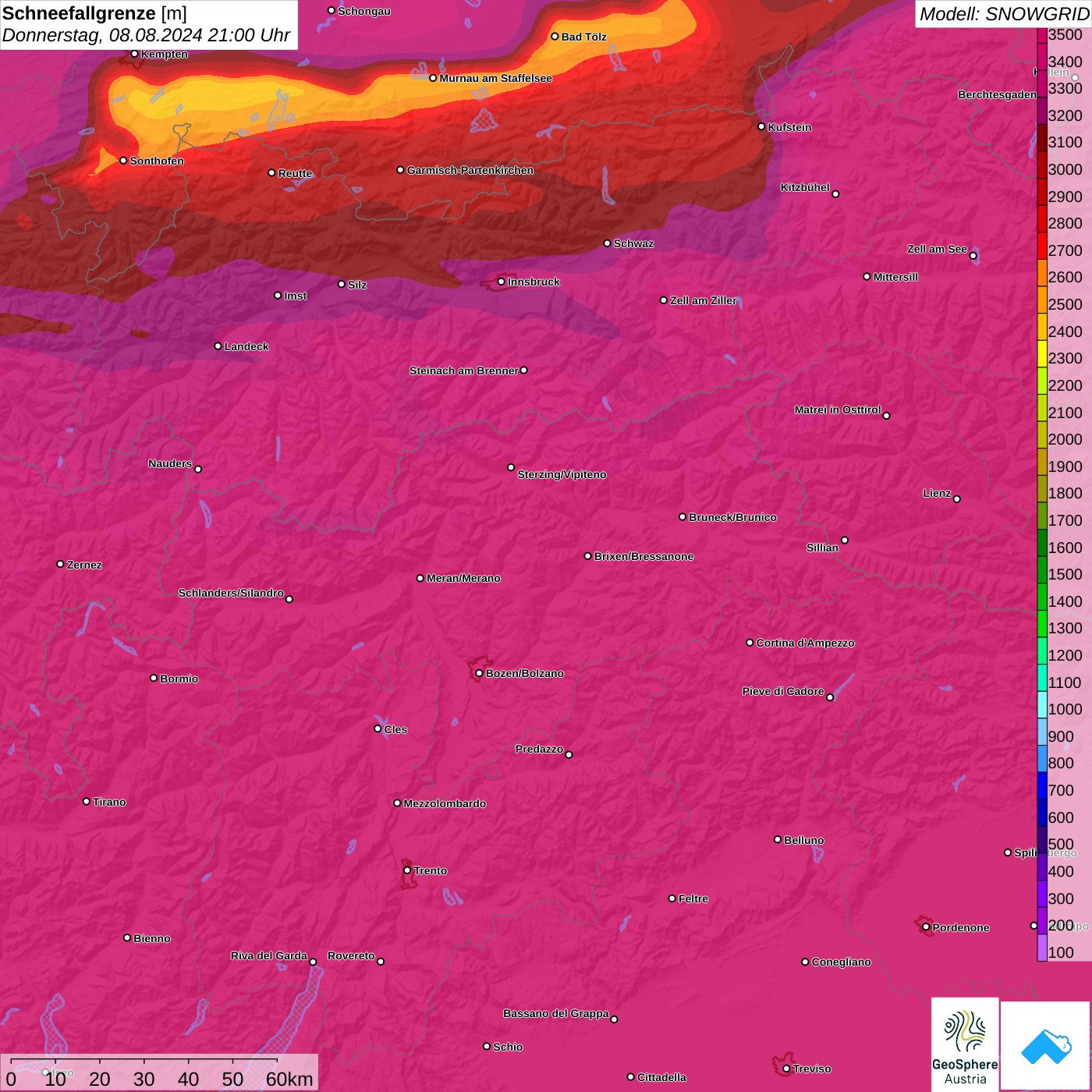
Task: Click the Sterzing/Vipiteno label
Action: pos(562,474)
